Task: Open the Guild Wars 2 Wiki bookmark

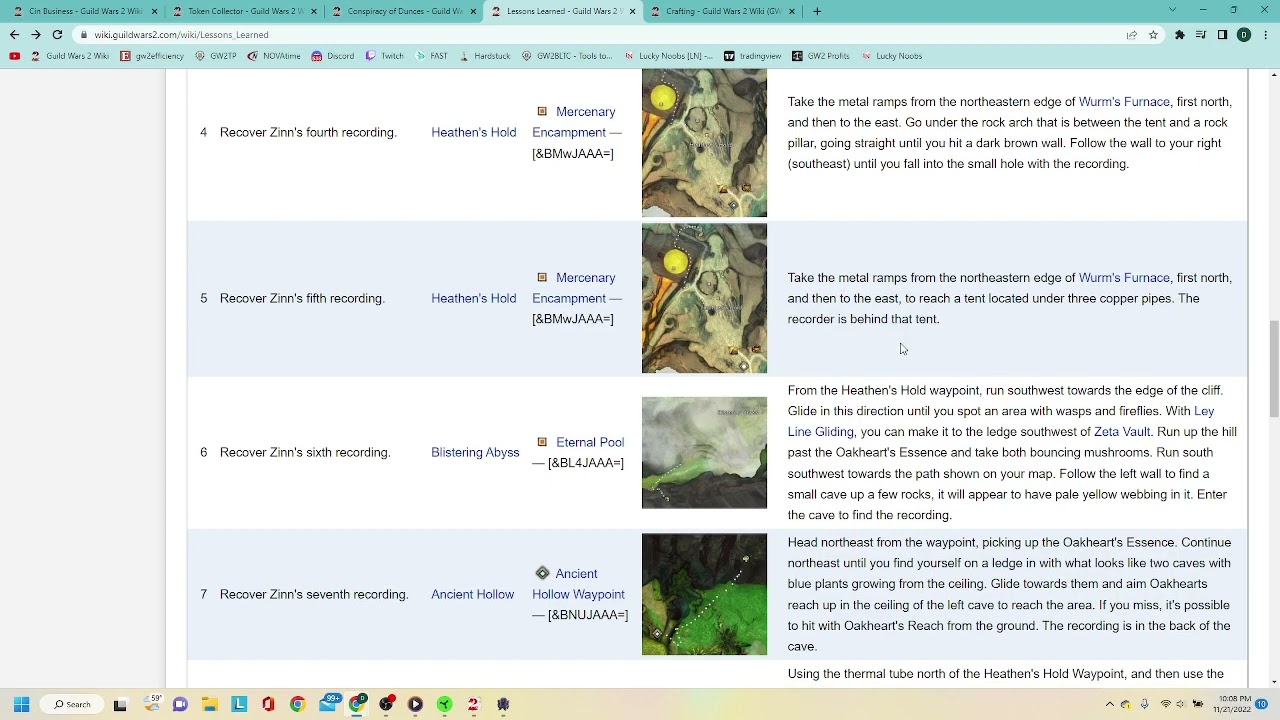Action: click(x=70, y=56)
